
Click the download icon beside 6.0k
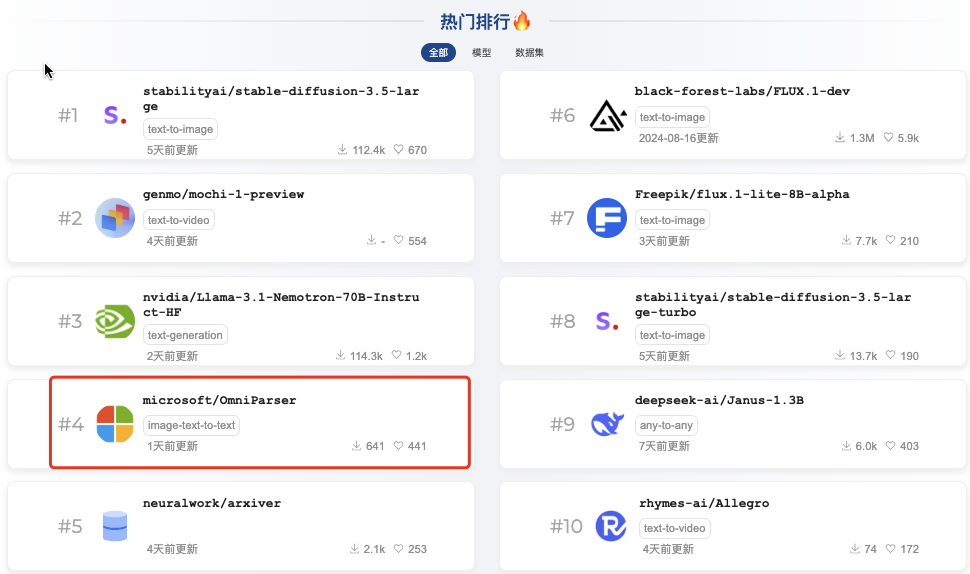tap(846, 445)
